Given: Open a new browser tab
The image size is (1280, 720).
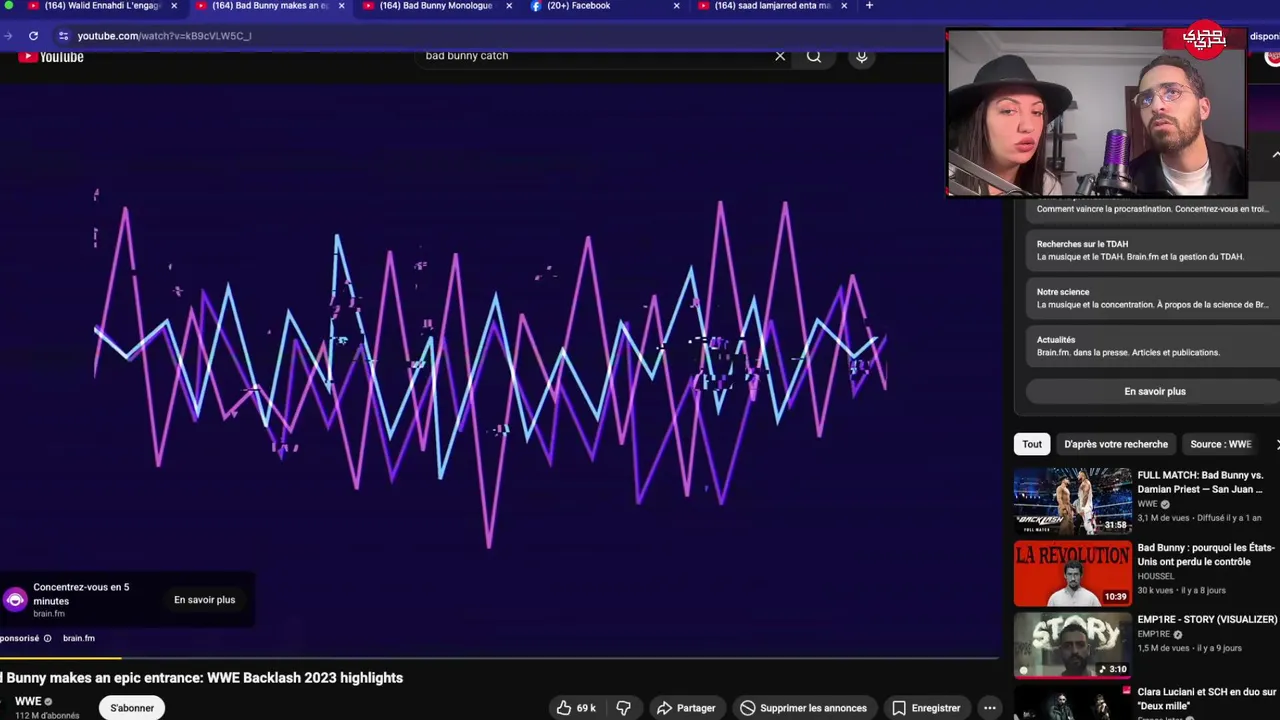Looking at the screenshot, I should point(869,6).
